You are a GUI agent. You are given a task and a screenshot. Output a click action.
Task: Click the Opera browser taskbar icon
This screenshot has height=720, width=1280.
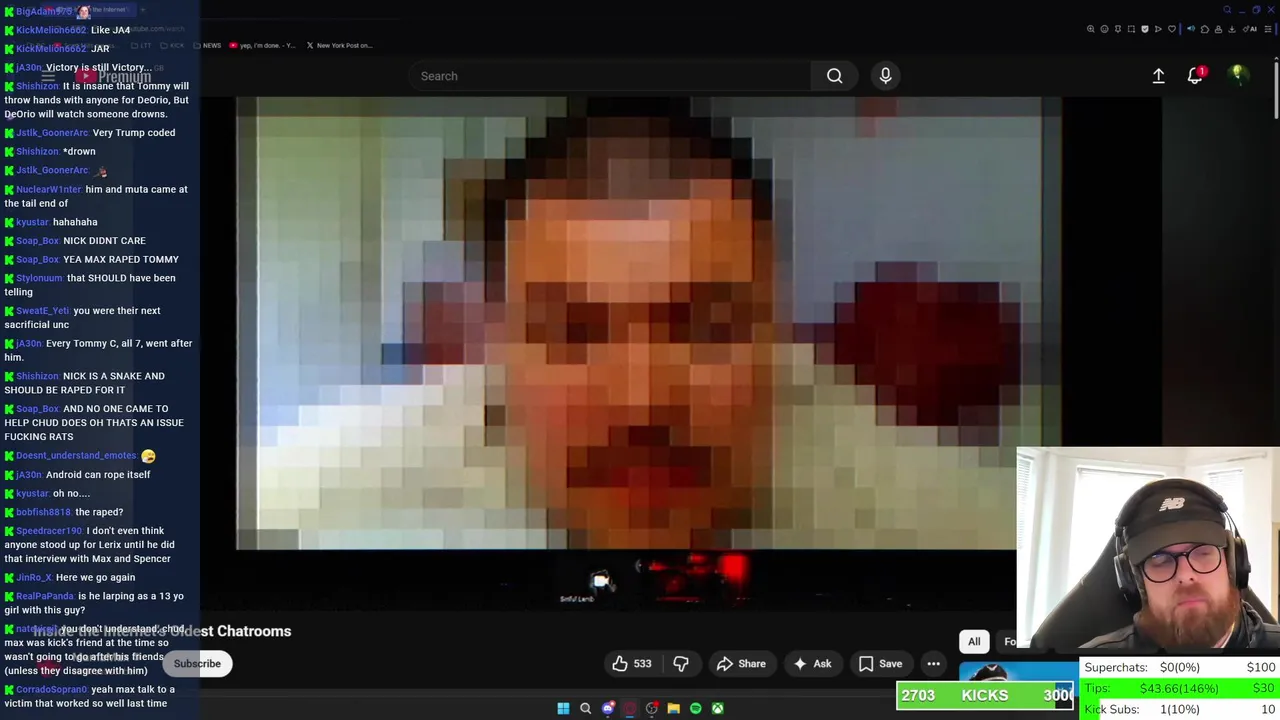pos(629,708)
